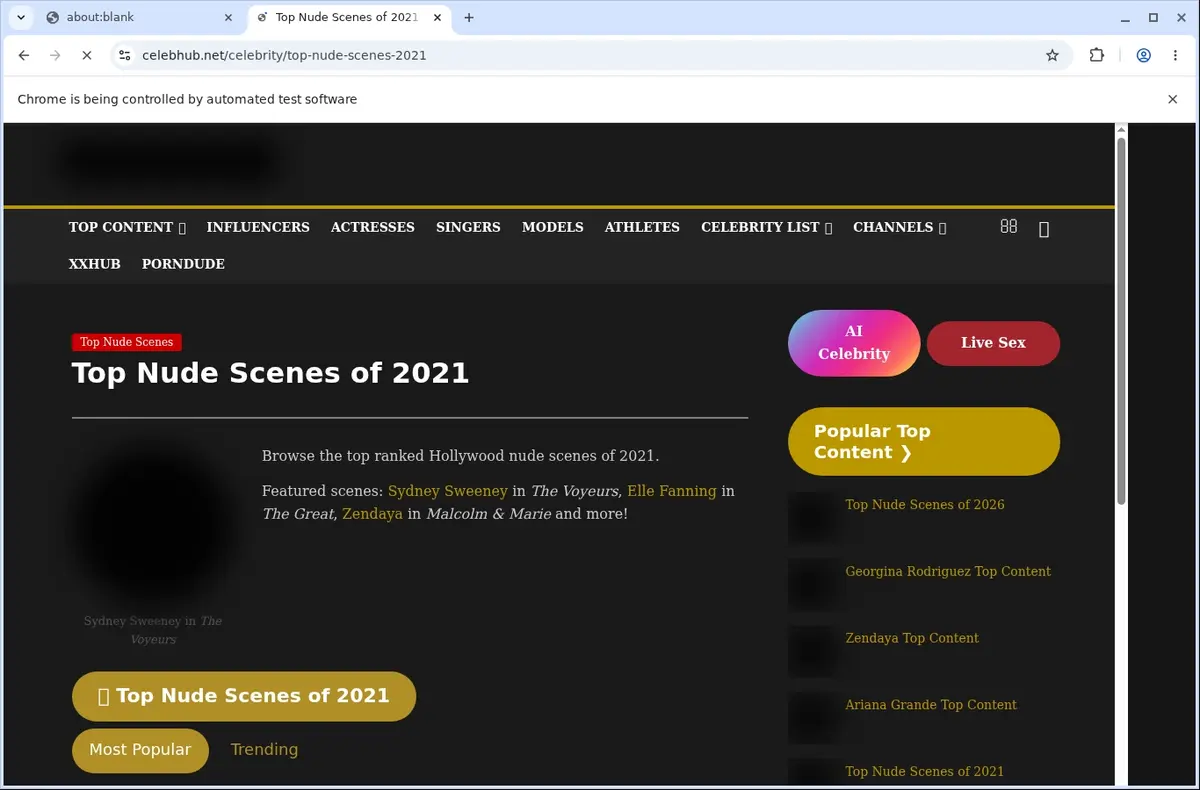Open Chrome's three-dot menu

click(x=1175, y=56)
